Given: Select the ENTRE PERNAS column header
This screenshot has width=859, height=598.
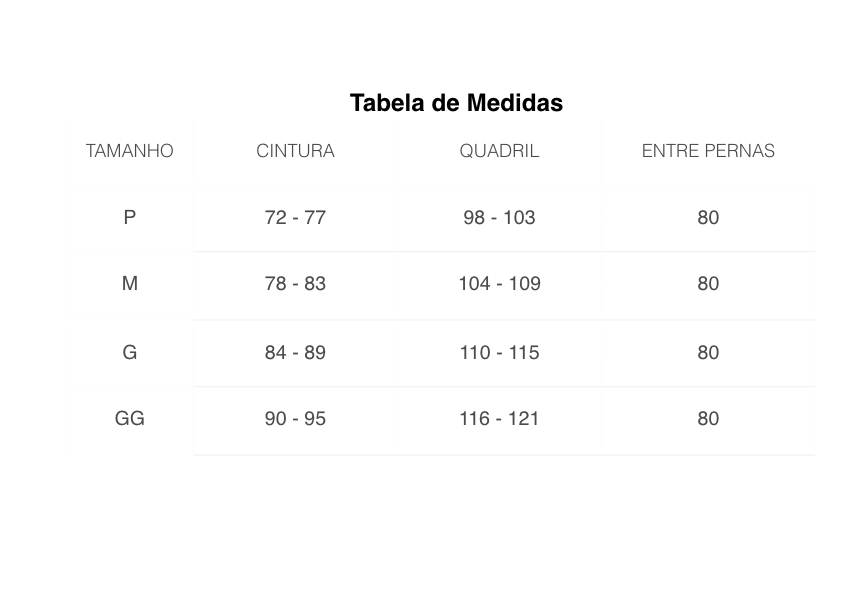Looking at the screenshot, I should pos(708,151).
